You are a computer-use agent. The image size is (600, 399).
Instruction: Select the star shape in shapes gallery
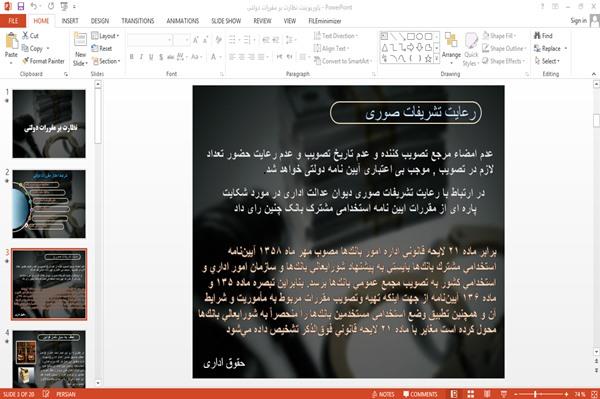click(428, 59)
